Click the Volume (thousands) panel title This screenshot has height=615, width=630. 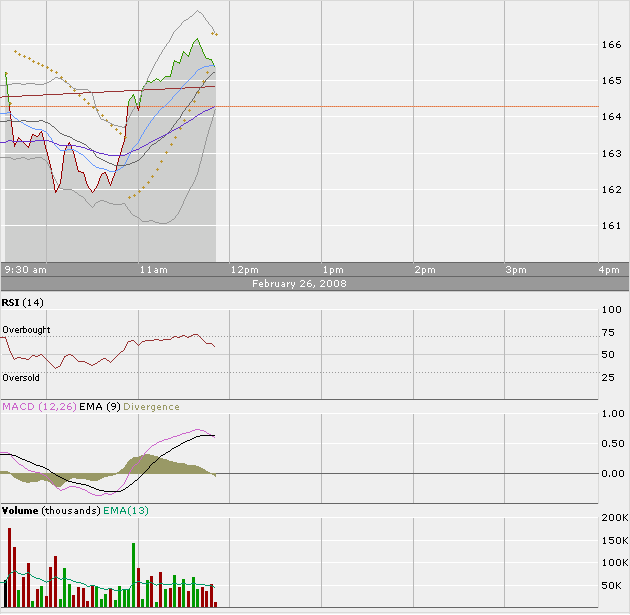pyautogui.click(x=50, y=511)
